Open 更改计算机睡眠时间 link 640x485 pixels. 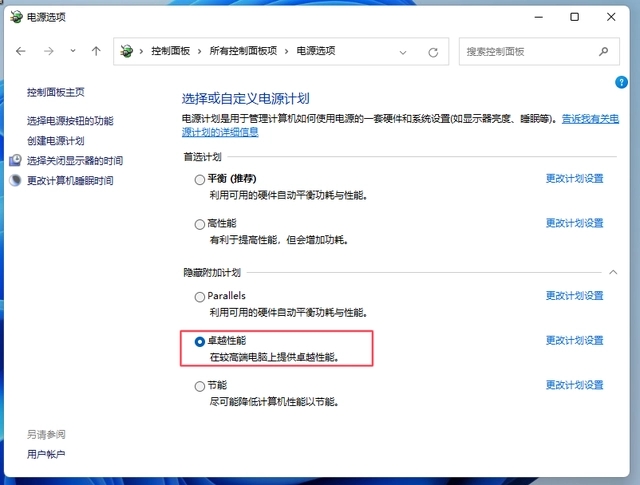[x=70, y=180]
